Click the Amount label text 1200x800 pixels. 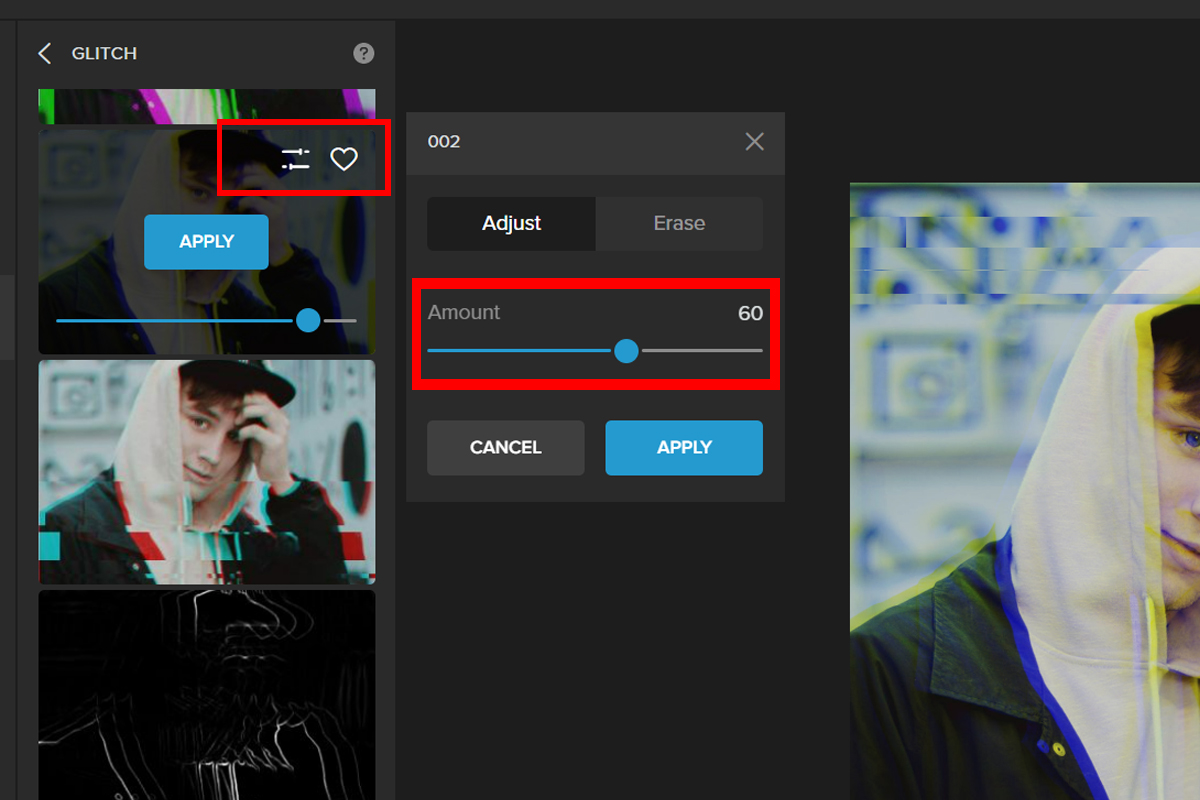464,313
